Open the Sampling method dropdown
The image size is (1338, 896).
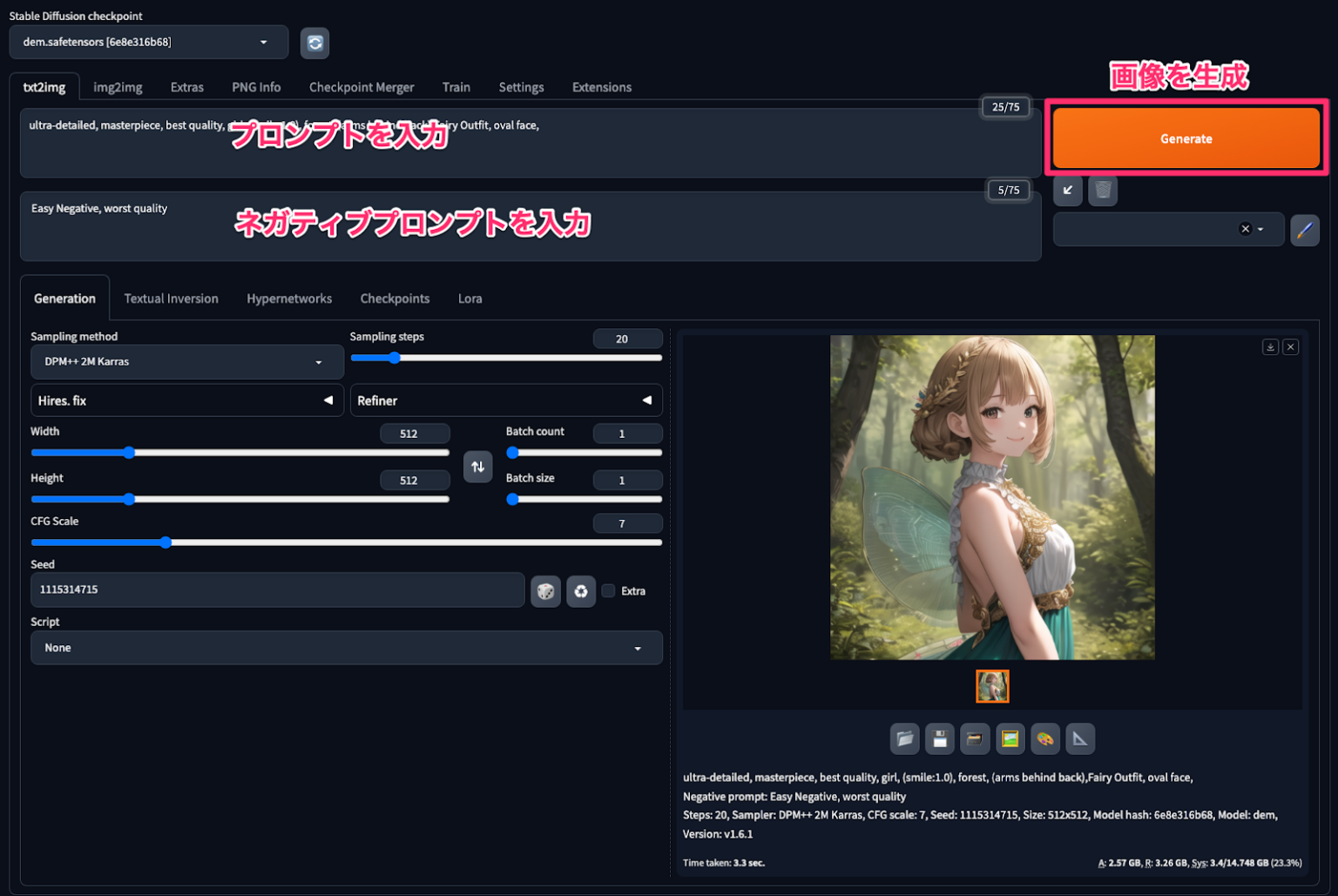tap(186, 361)
